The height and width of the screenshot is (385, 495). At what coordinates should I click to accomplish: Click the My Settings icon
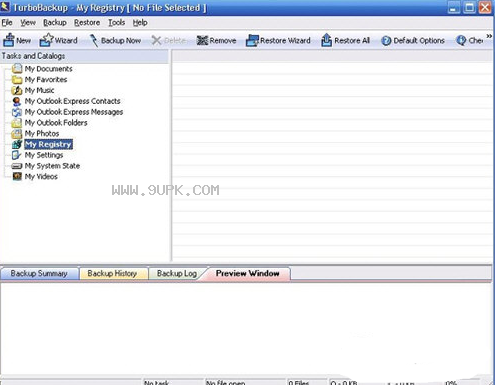tap(17, 155)
